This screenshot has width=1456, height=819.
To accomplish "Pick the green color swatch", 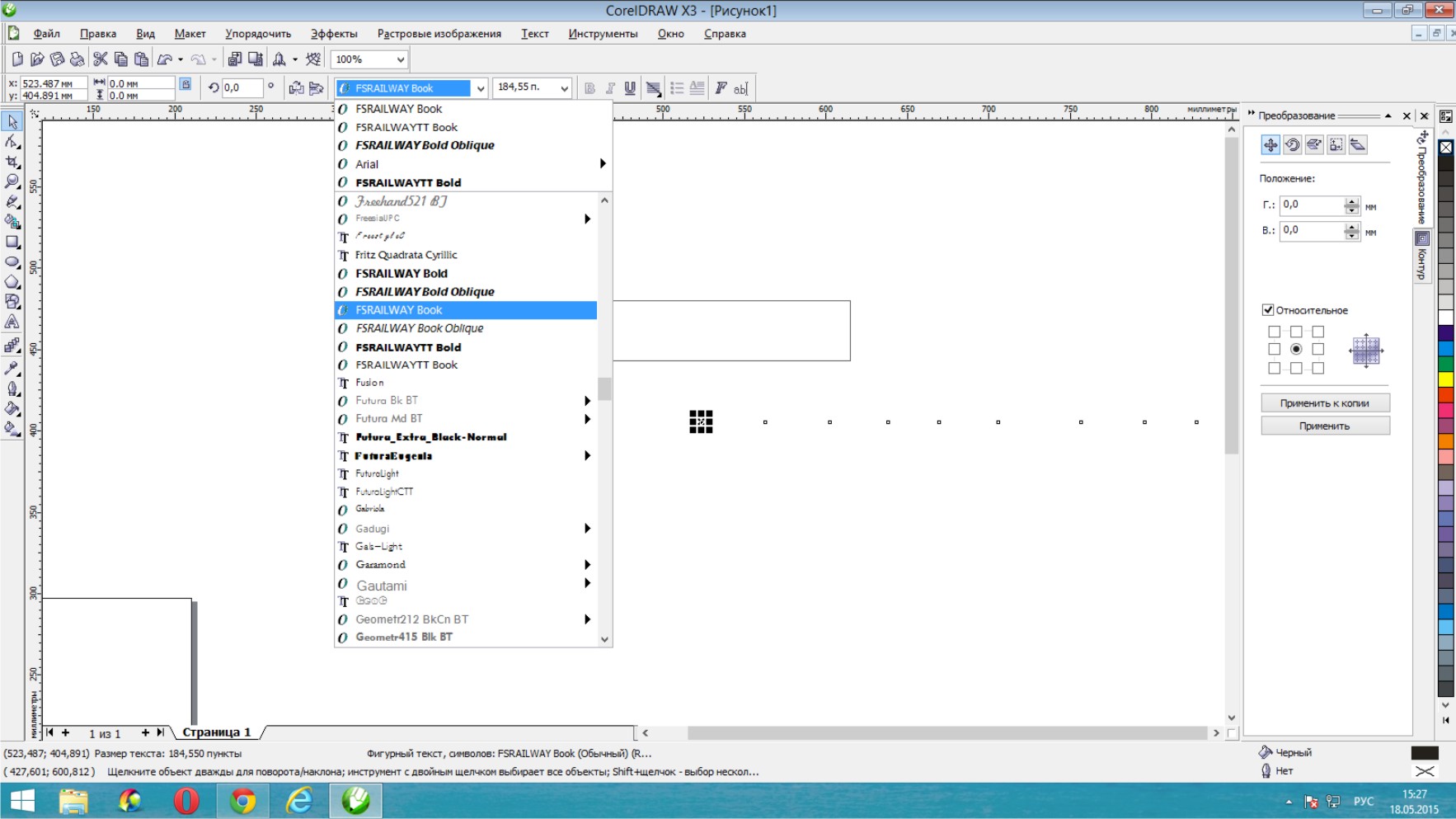I will [x=1446, y=364].
